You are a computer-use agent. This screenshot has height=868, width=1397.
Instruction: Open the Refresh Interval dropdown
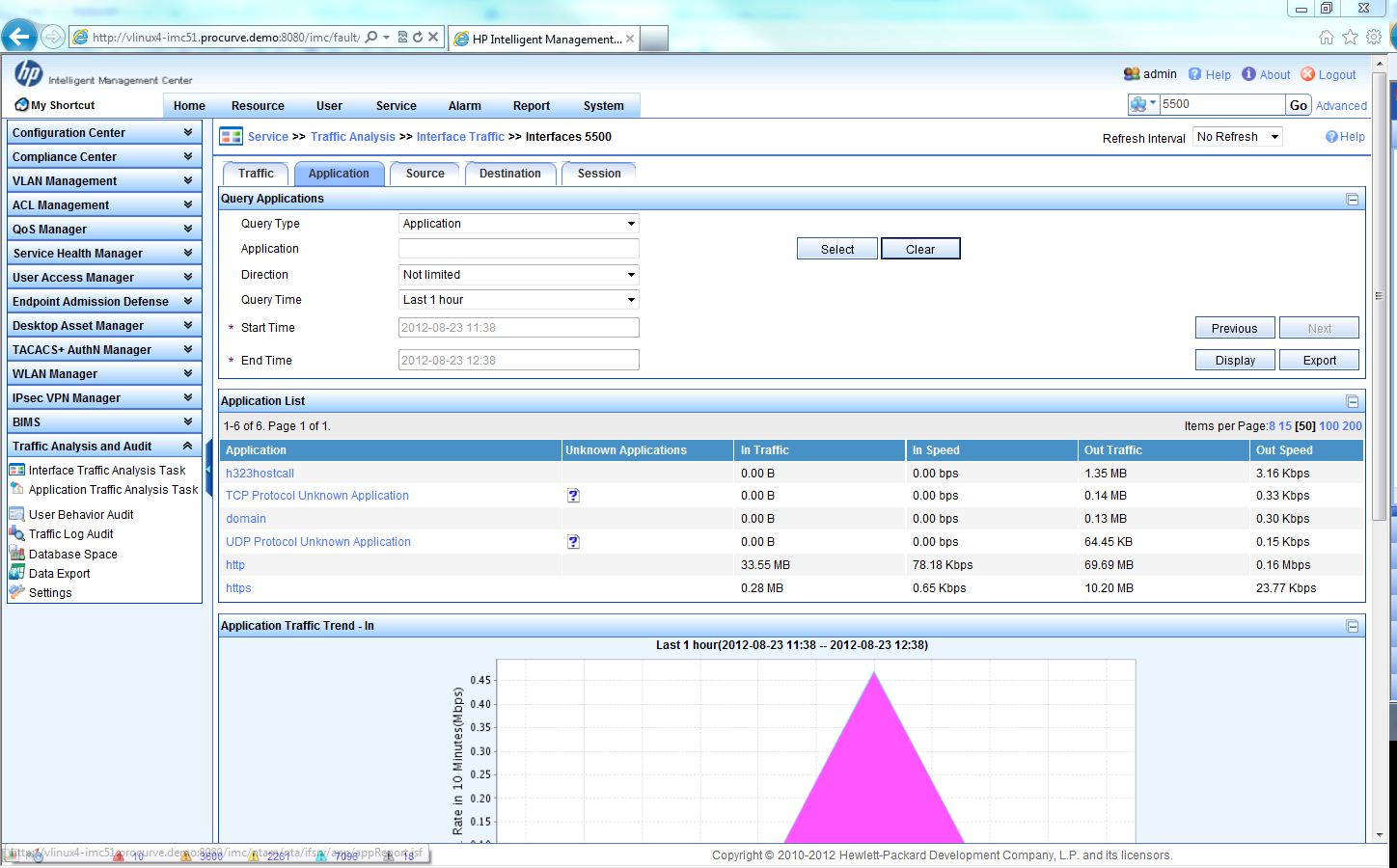1238,137
